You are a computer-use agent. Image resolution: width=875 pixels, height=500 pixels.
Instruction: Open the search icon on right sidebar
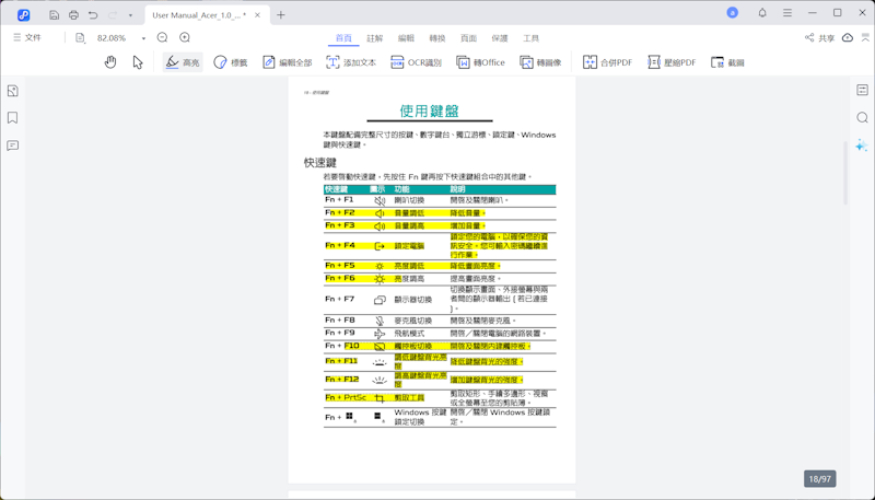862,117
